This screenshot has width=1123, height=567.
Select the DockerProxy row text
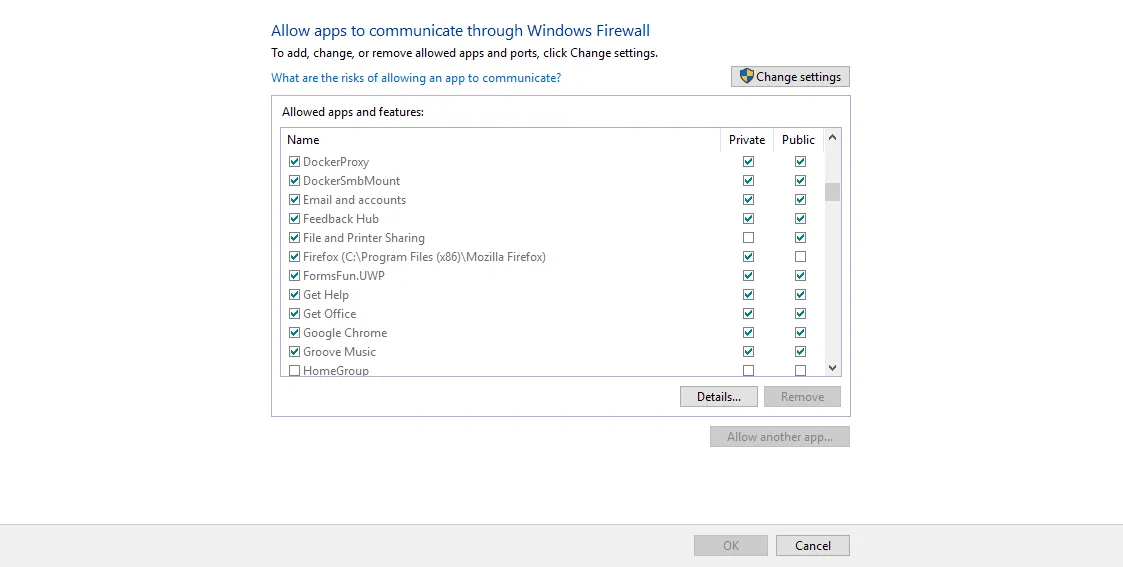336,162
